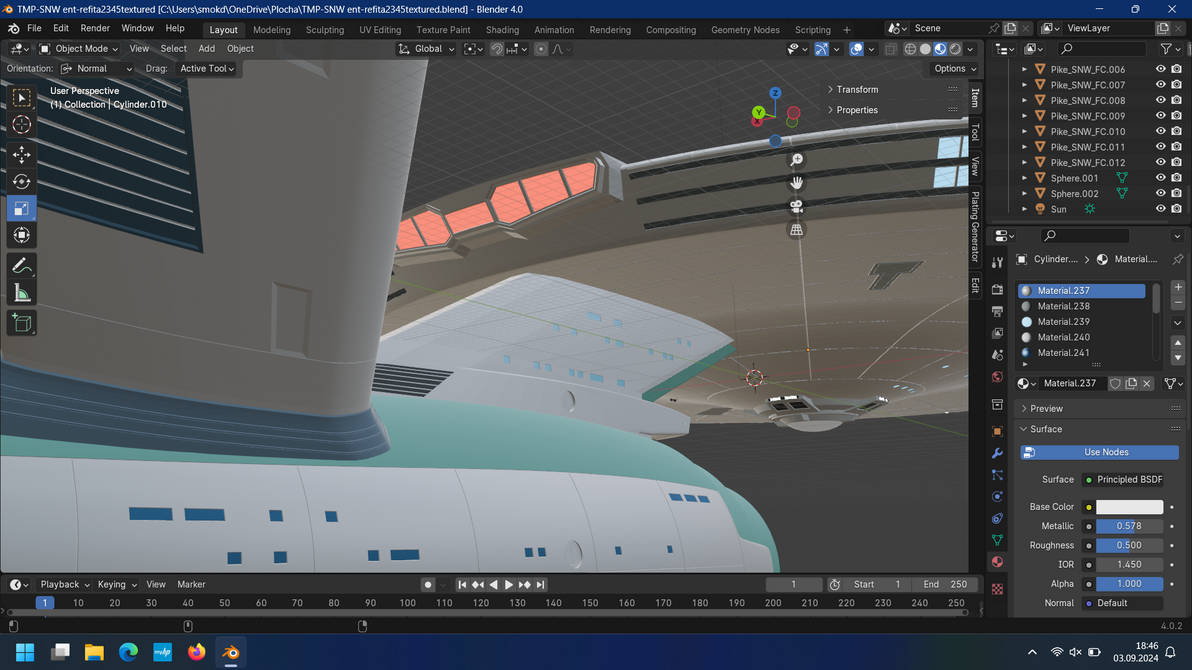Click the pan view hand icon
1192x670 pixels.
796,183
